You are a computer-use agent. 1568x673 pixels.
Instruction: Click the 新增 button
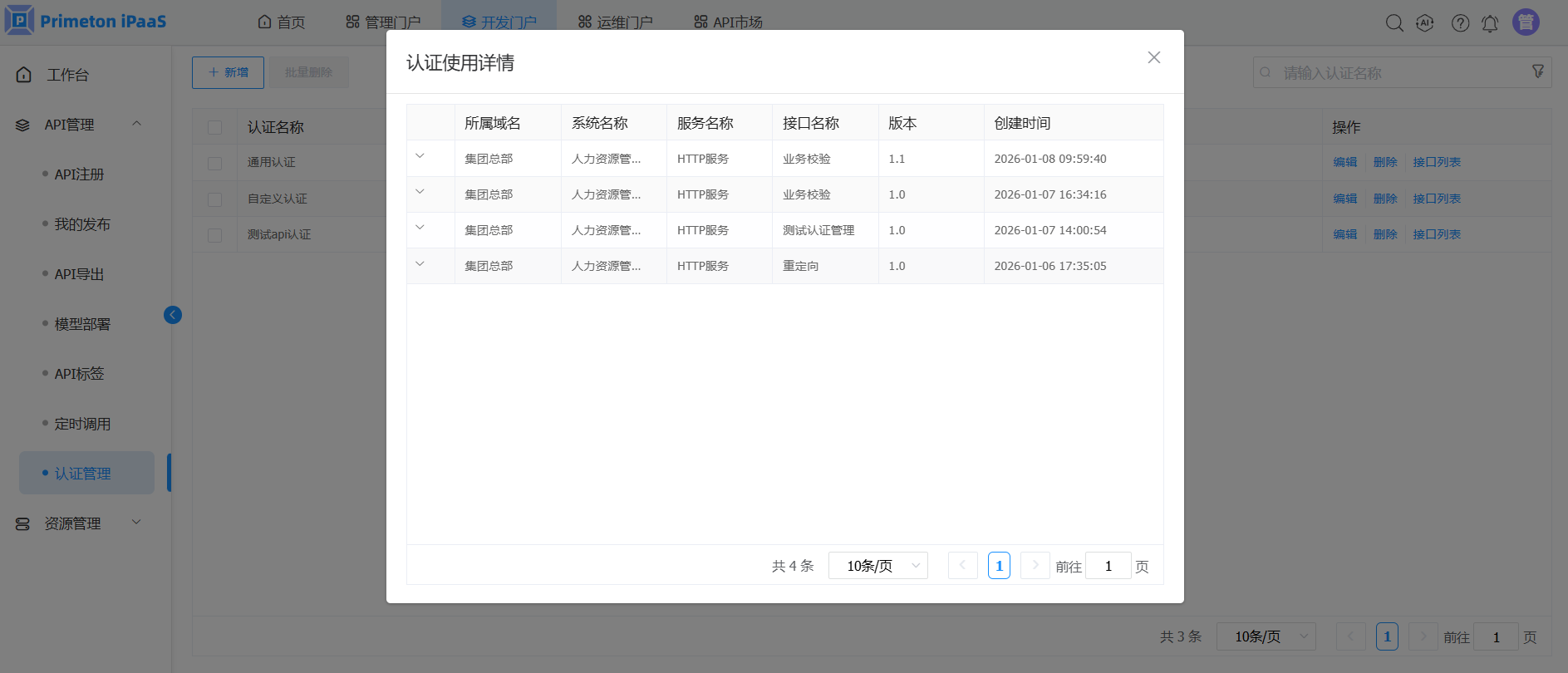[x=228, y=72]
